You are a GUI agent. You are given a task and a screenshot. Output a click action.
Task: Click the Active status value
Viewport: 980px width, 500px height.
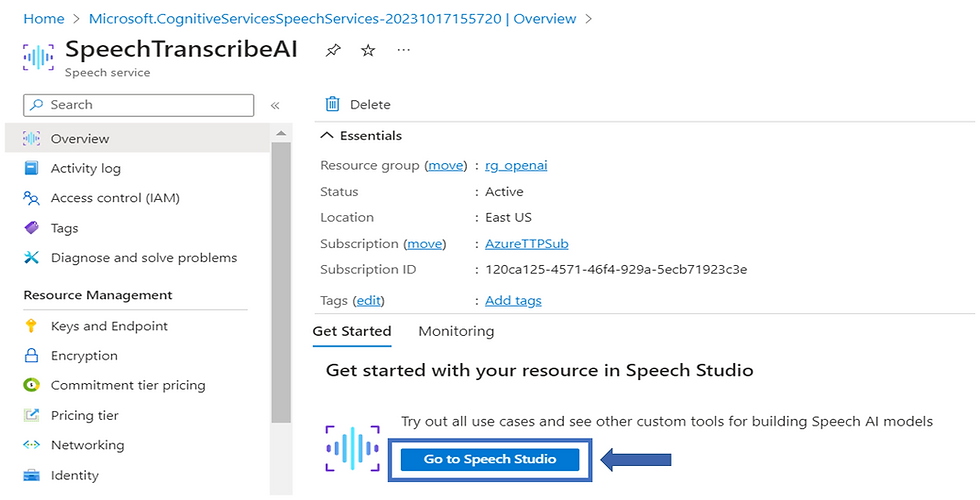(x=504, y=192)
